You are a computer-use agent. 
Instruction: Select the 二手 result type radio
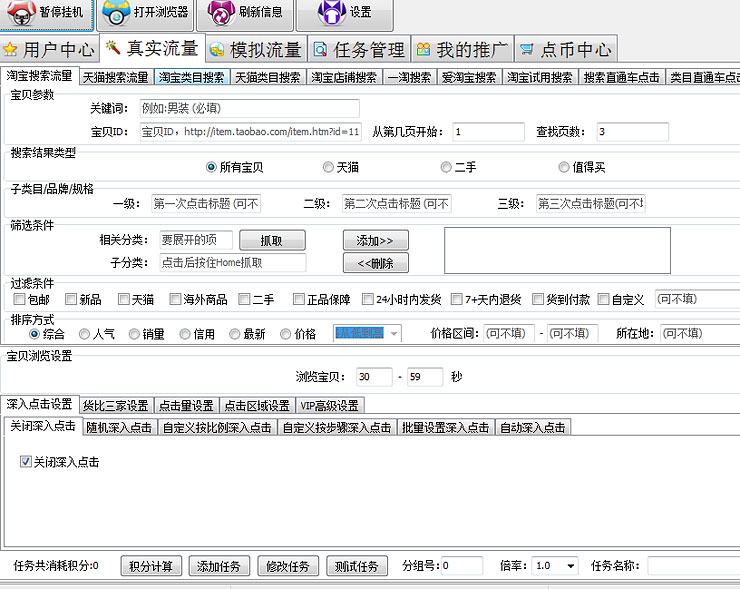446,167
